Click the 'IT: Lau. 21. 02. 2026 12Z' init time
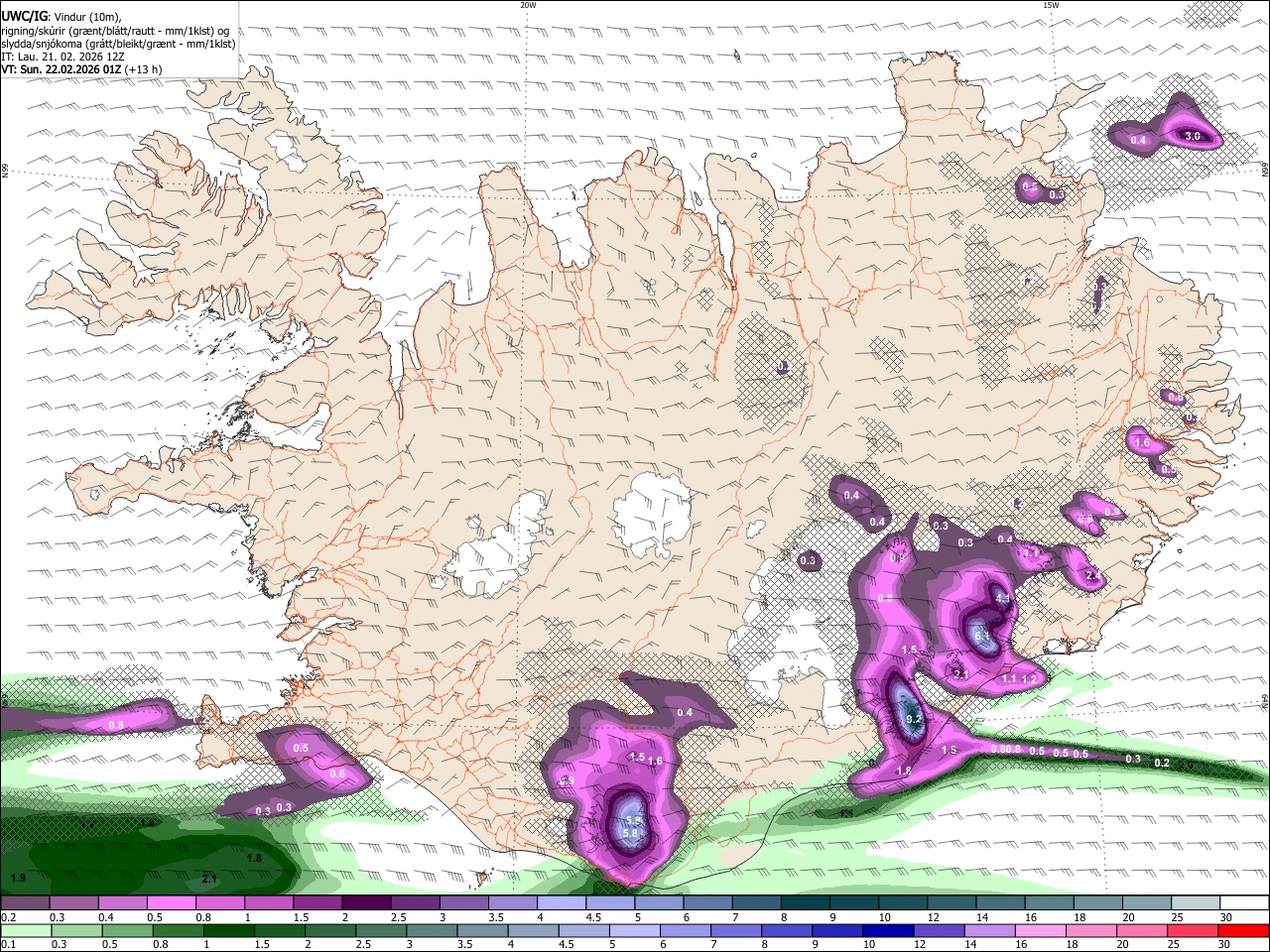This screenshot has width=1270, height=952. (63, 57)
